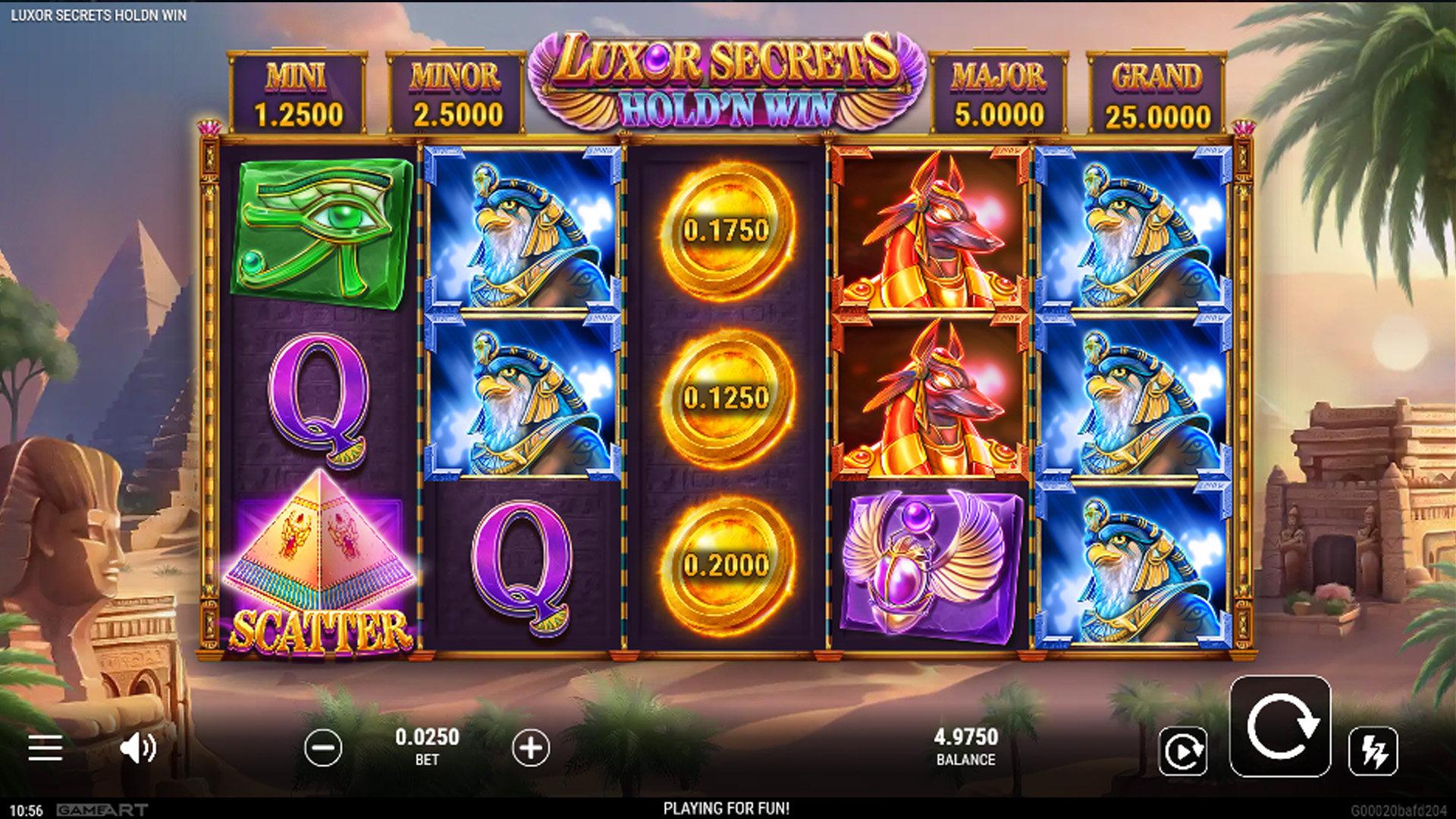1456x819 pixels.
Task: Select the MINI 1.2500 jackpot panel
Action: pyautogui.click(x=298, y=94)
